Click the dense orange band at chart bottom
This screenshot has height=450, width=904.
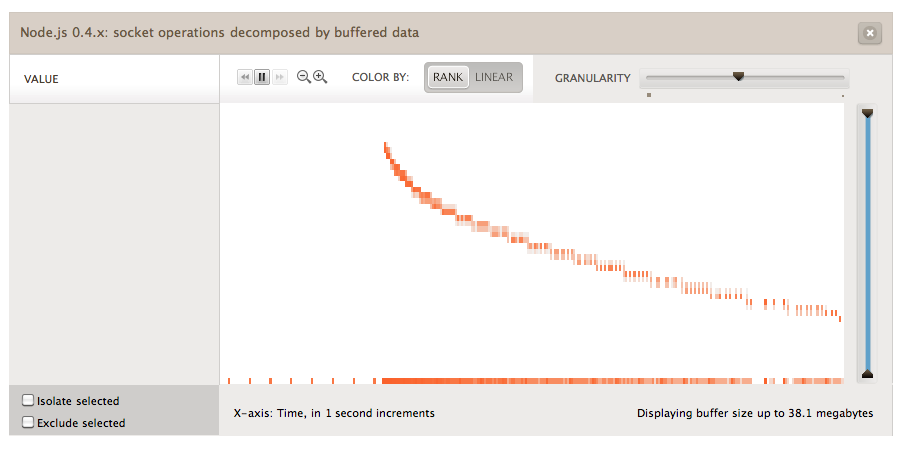612,381
